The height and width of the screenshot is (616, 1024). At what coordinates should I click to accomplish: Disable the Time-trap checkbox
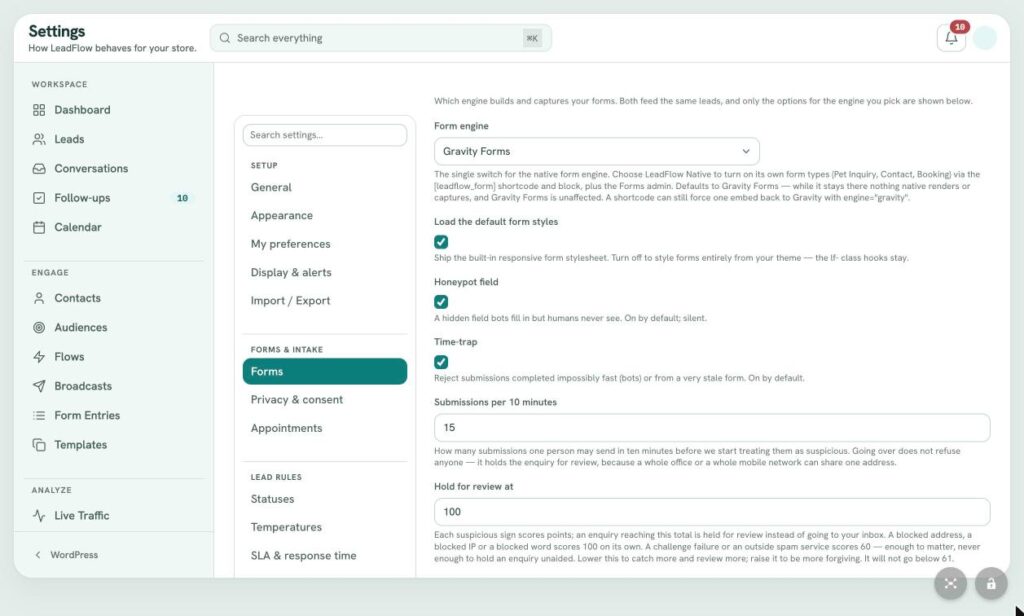[x=441, y=362]
